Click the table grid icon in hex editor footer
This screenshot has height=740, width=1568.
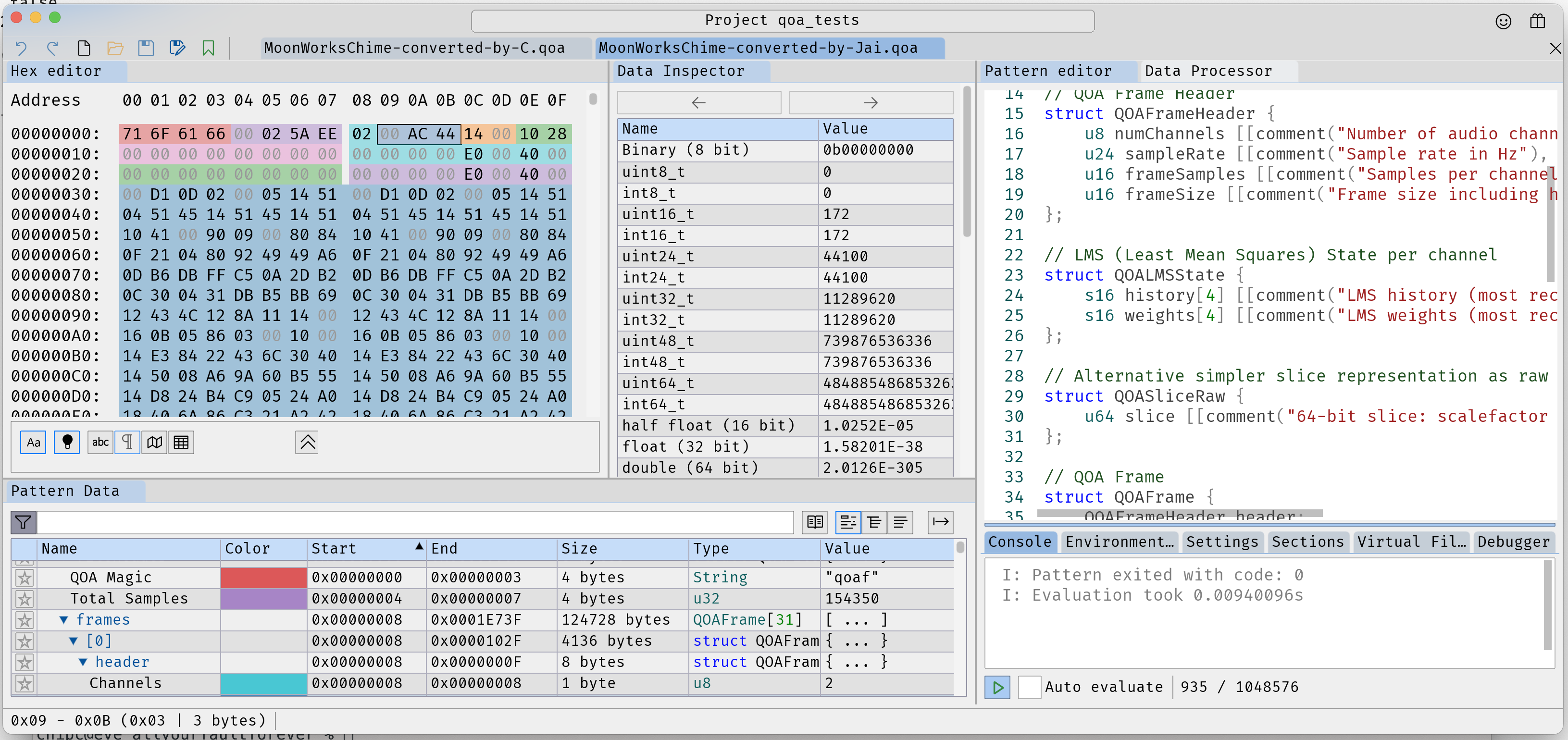[181, 443]
